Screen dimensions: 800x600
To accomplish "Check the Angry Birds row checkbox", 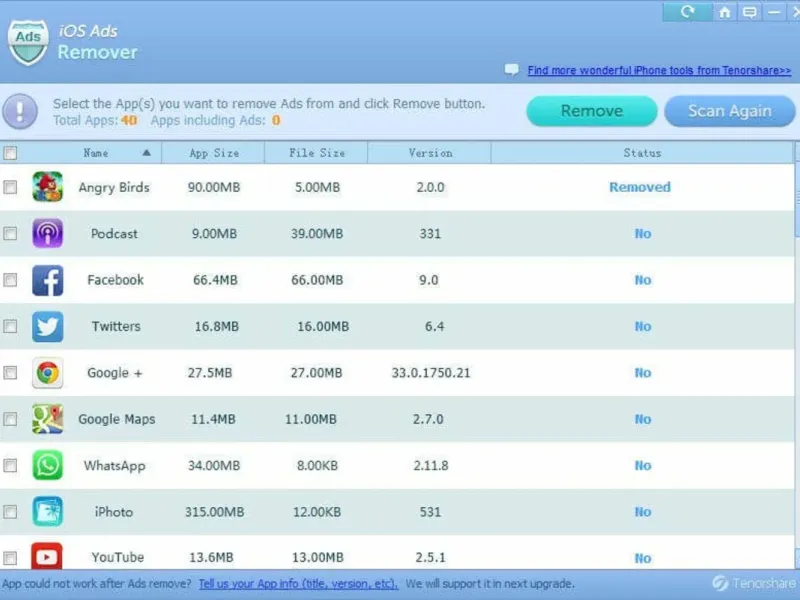I will (x=10, y=187).
